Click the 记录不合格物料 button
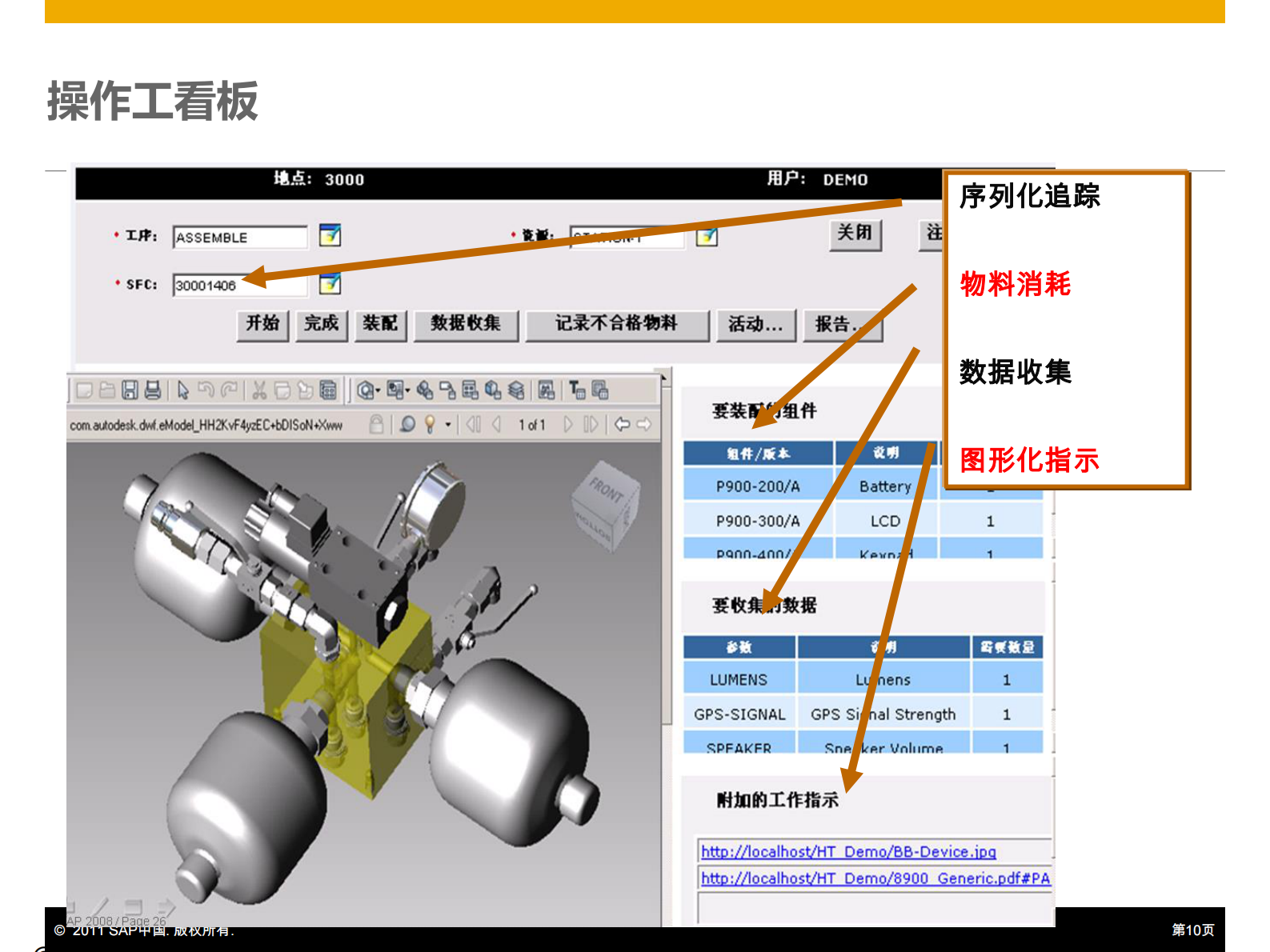The image size is (1270, 952). point(616,325)
